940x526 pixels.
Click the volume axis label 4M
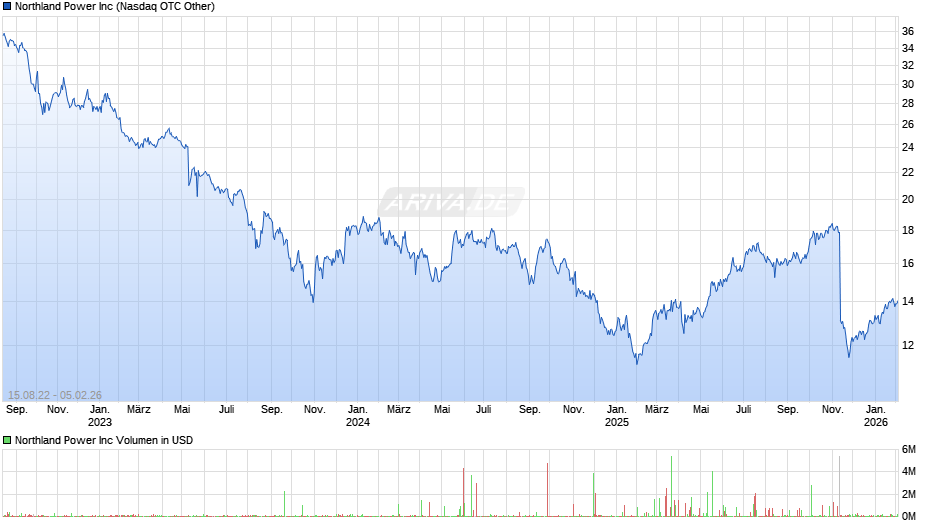tap(909, 471)
